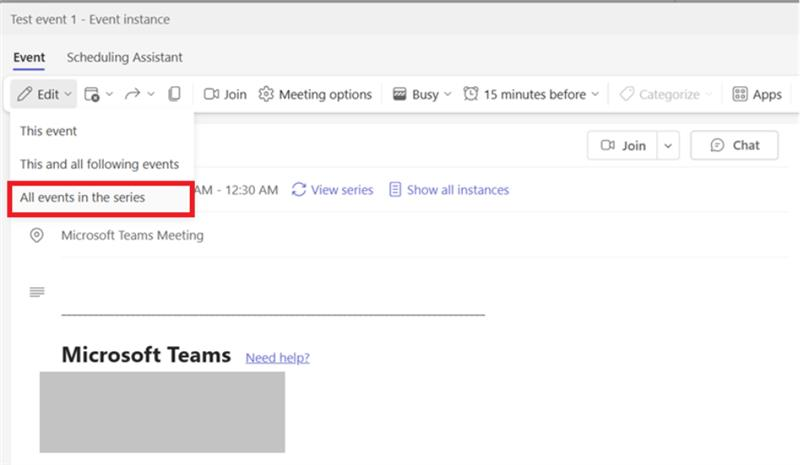The width and height of the screenshot is (800, 465).
Task: Click the Test event 1 window title
Action: (90, 19)
